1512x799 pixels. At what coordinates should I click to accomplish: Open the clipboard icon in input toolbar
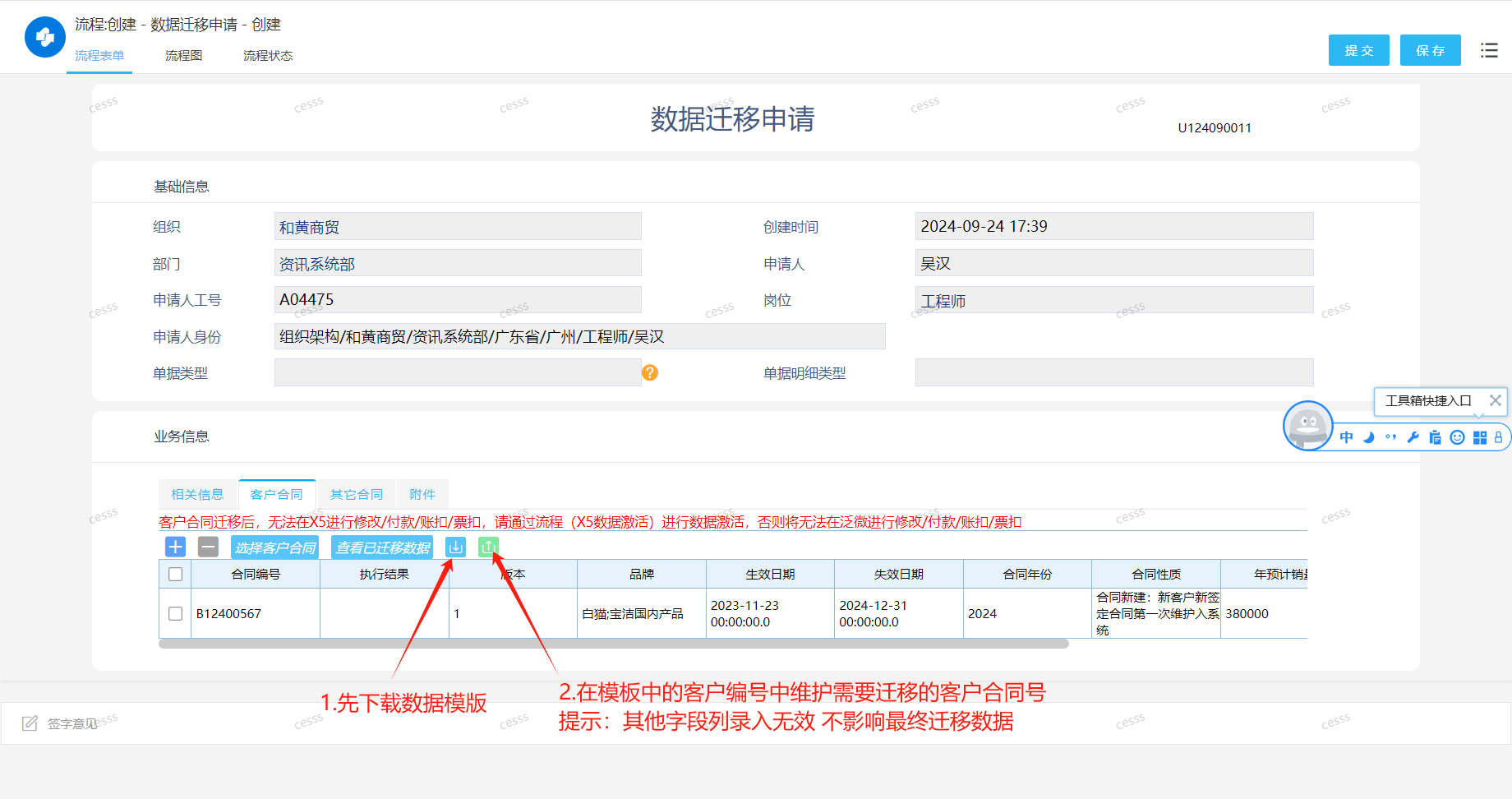1435,437
